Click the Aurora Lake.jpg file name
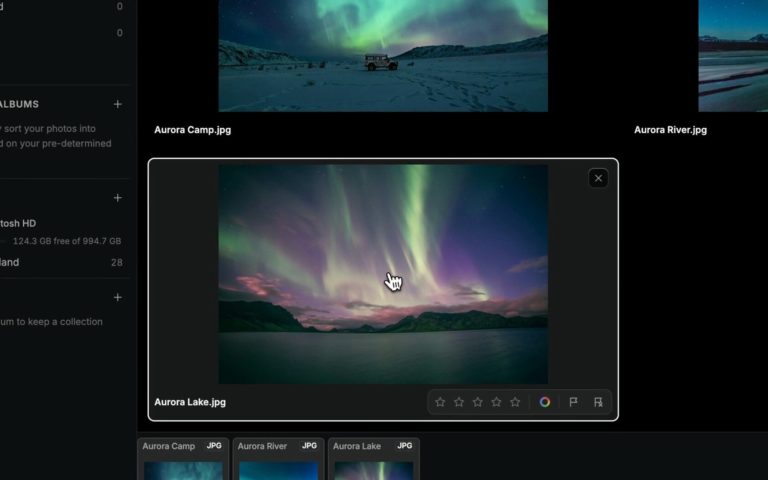Image resolution: width=768 pixels, height=480 pixels. pos(190,402)
